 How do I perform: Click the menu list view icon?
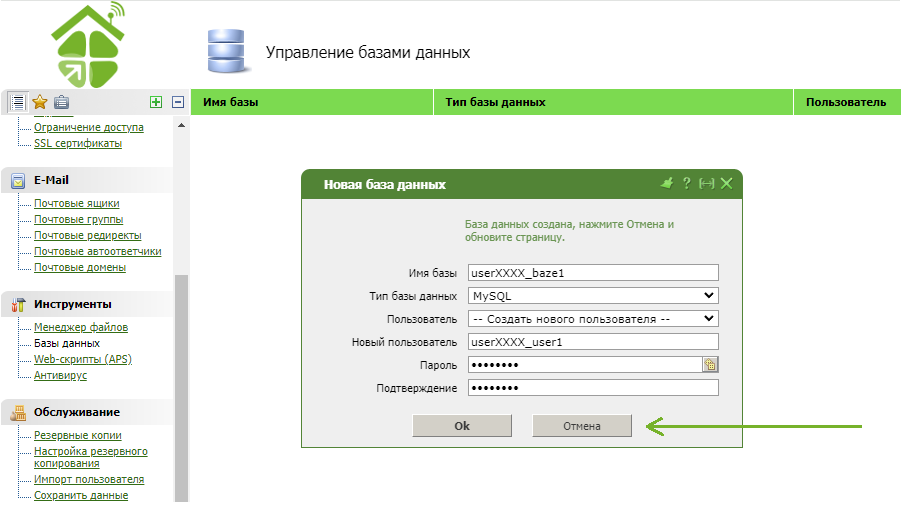(17, 102)
